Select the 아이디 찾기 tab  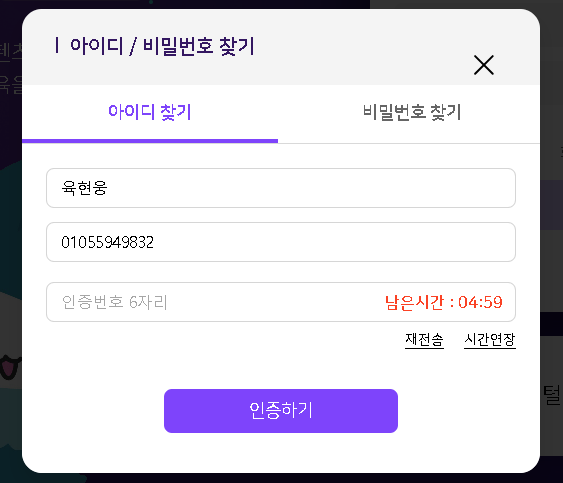pyautogui.click(x=150, y=112)
